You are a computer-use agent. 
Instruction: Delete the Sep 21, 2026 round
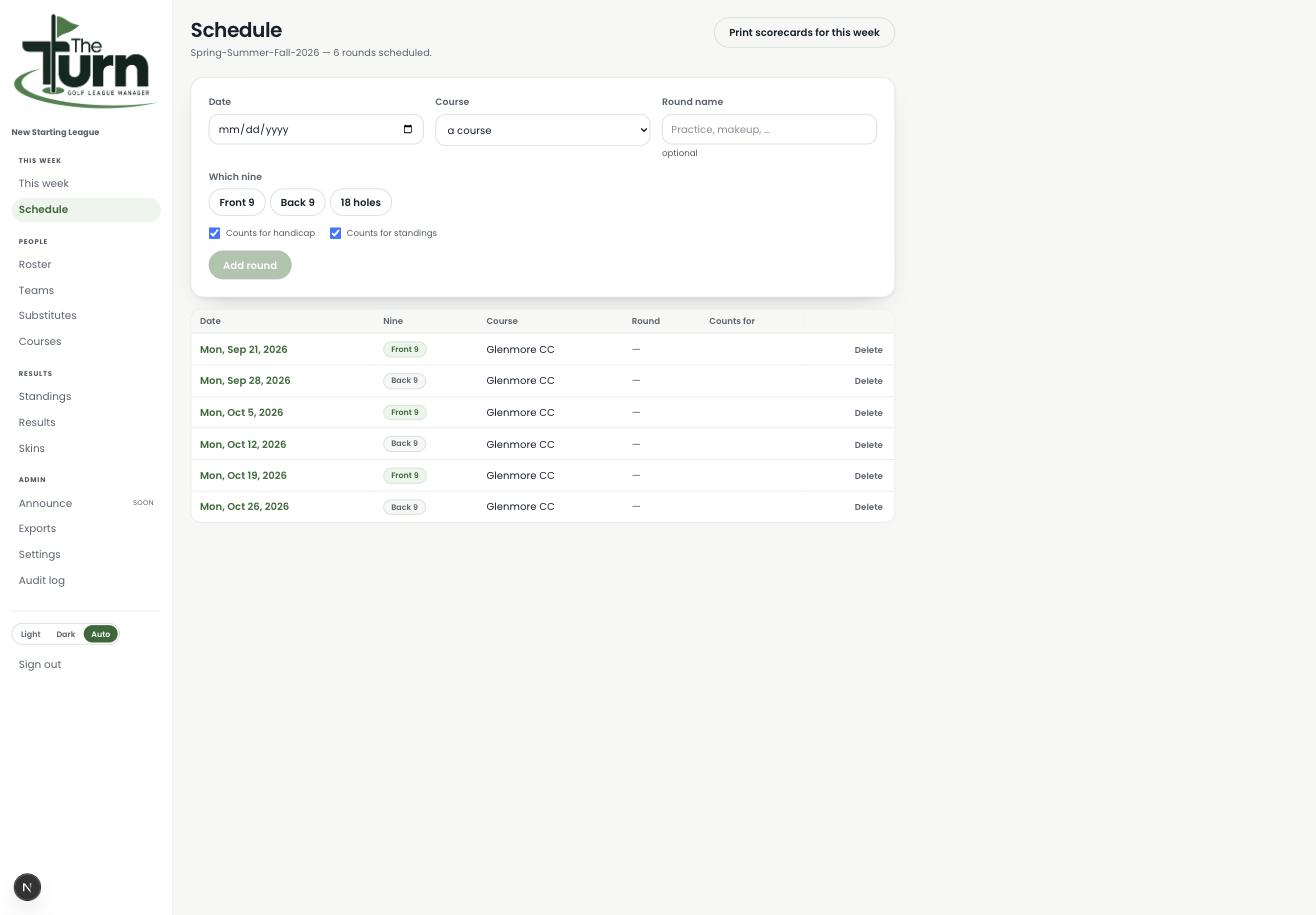(x=868, y=350)
